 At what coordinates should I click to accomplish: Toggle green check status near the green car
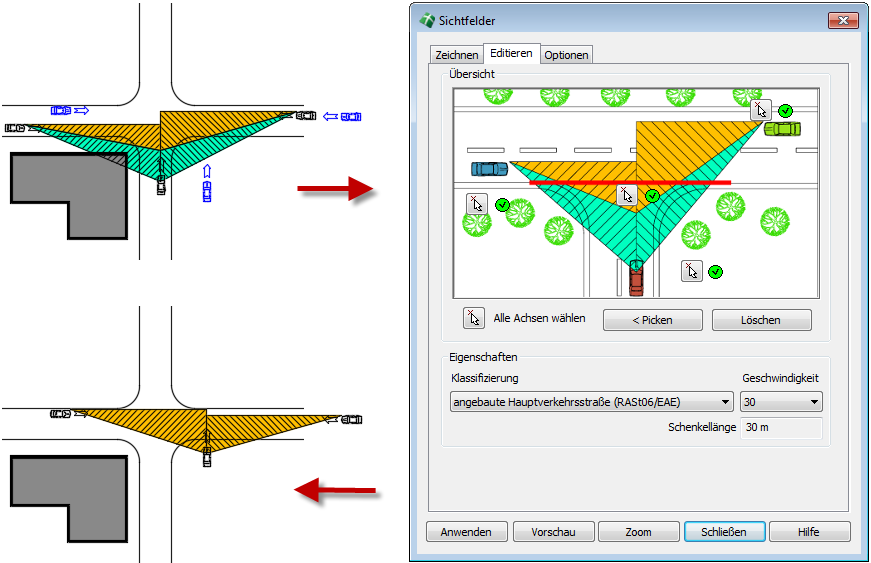click(x=786, y=110)
